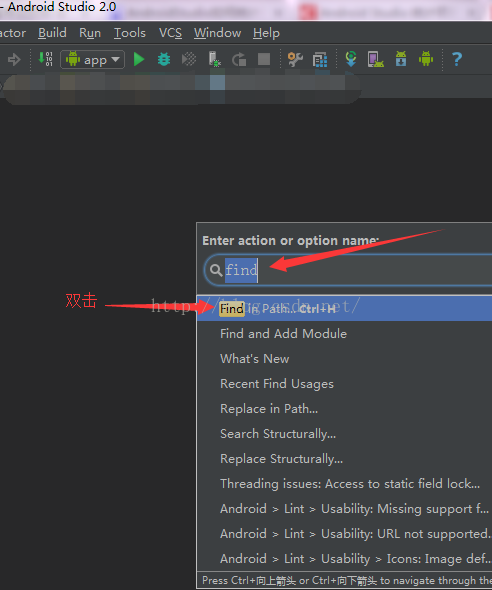Open the Build menu
Screen dimensions: 492x590
[x=52, y=33]
